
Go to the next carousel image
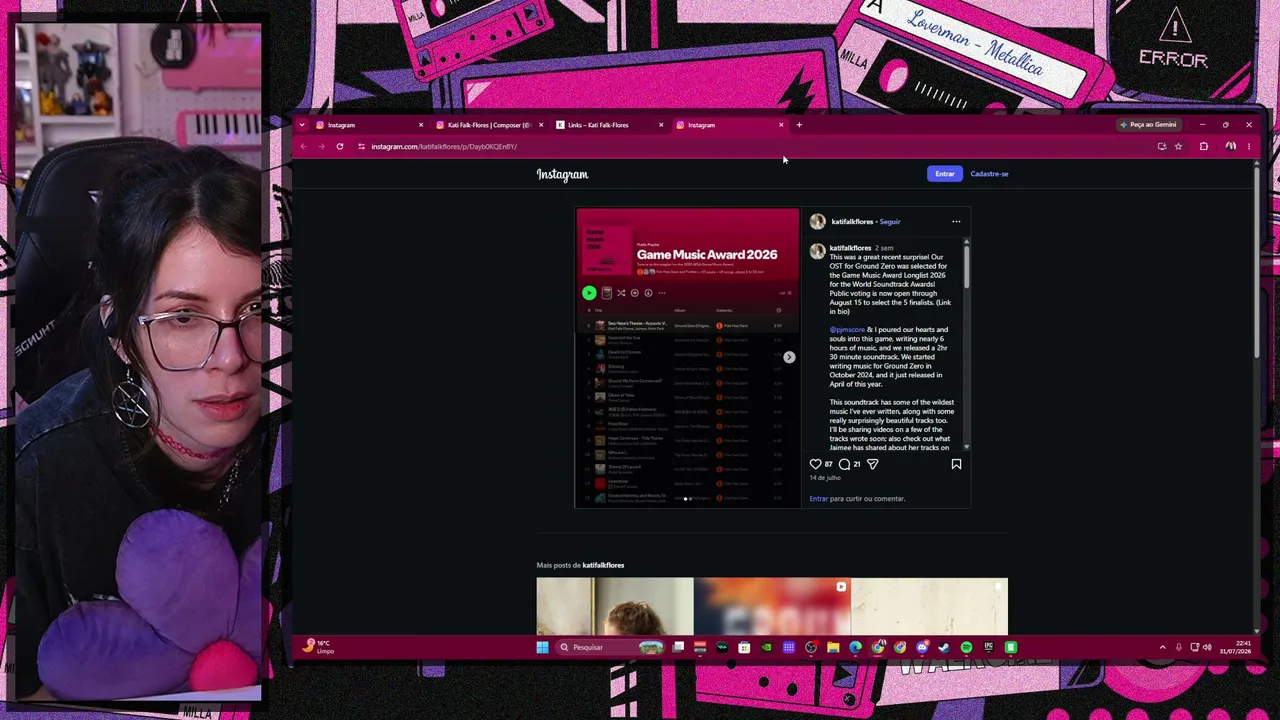(x=789, y=357)
